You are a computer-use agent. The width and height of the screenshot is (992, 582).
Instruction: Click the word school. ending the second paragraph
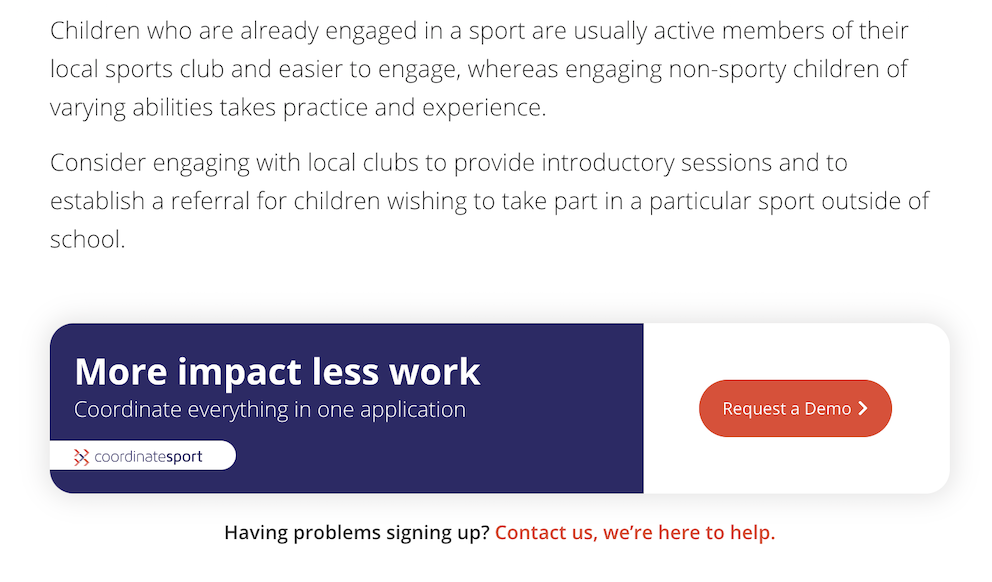87,240
